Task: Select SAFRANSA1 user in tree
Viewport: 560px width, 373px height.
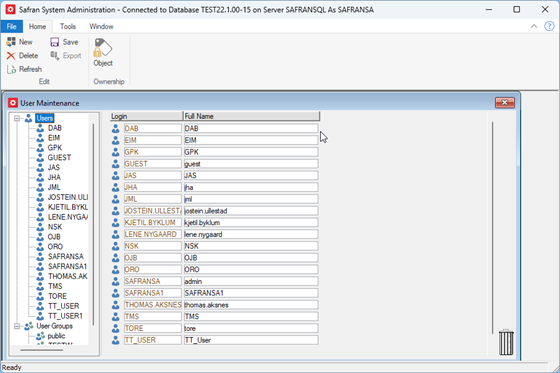Action: tap(68, 267)
